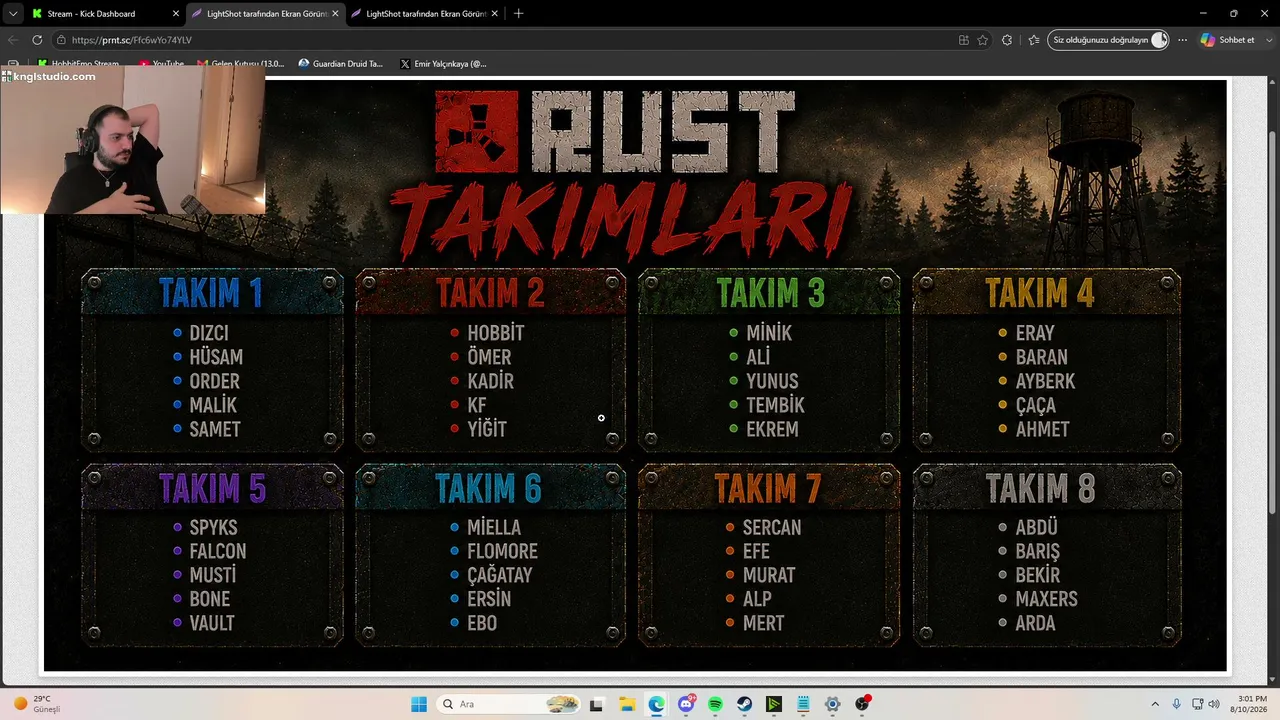
Task: Click the Rust Takımları screenshot image
Action: 635,375
